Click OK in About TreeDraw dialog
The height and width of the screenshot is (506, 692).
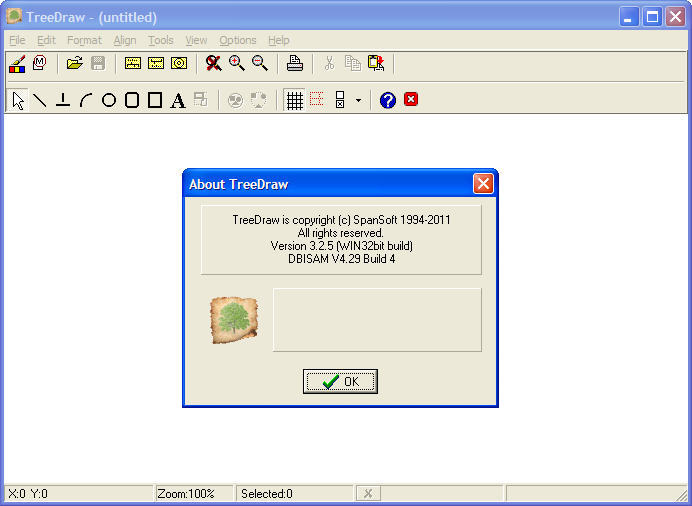[x=340, y=381]
